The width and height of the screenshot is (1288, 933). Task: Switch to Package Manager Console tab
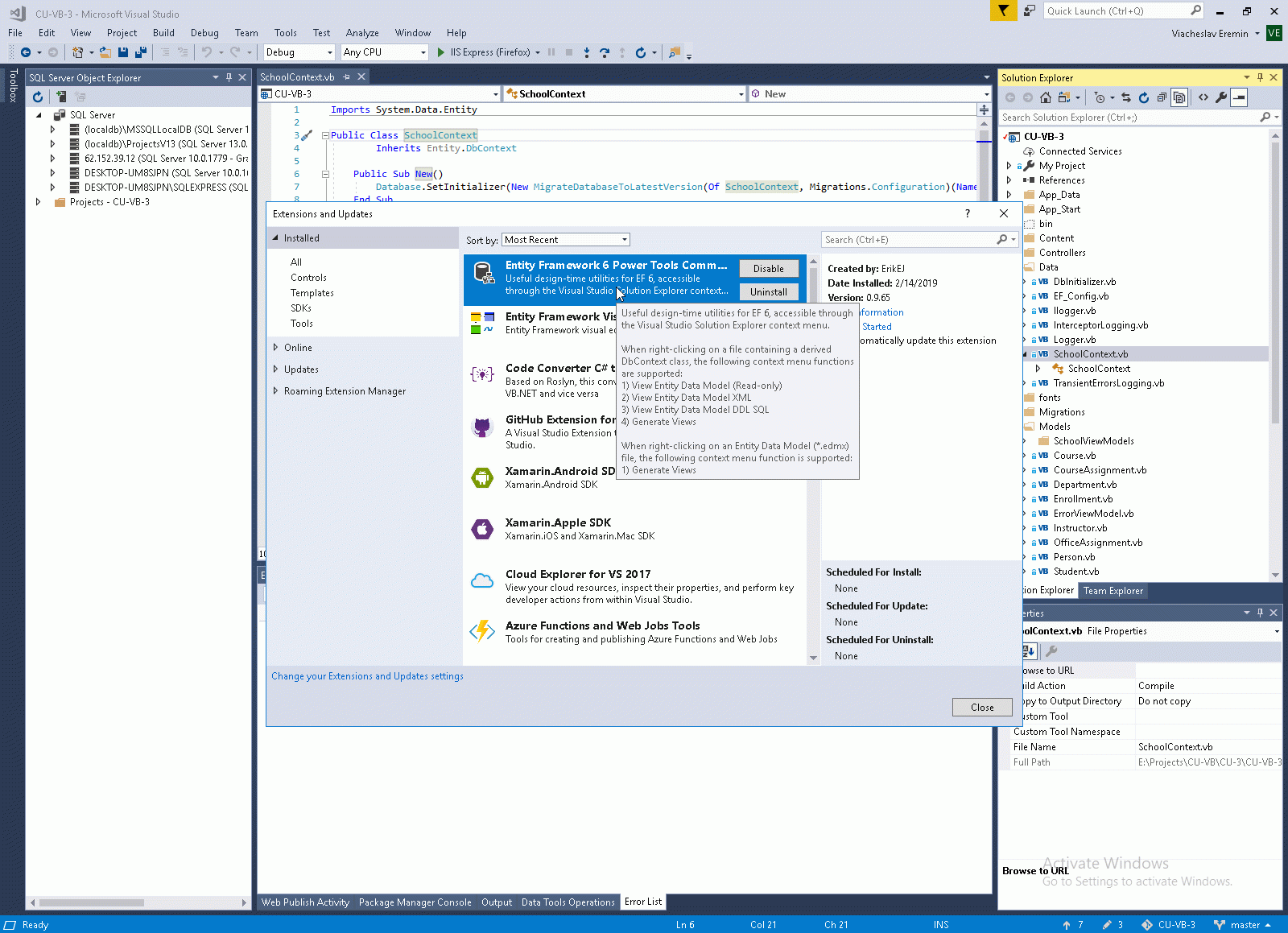coord(415,902)
